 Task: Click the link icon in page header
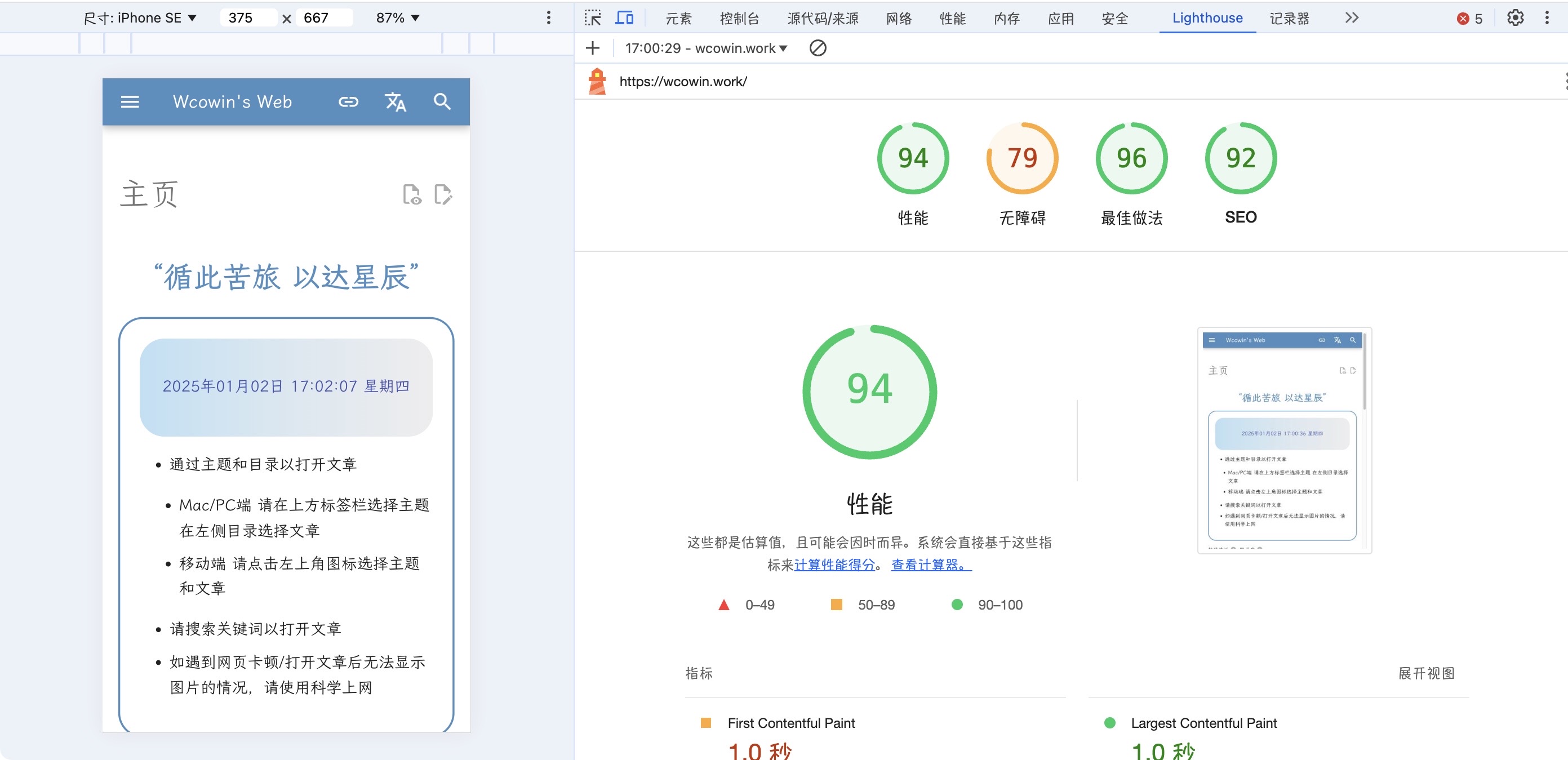(348, 101)
